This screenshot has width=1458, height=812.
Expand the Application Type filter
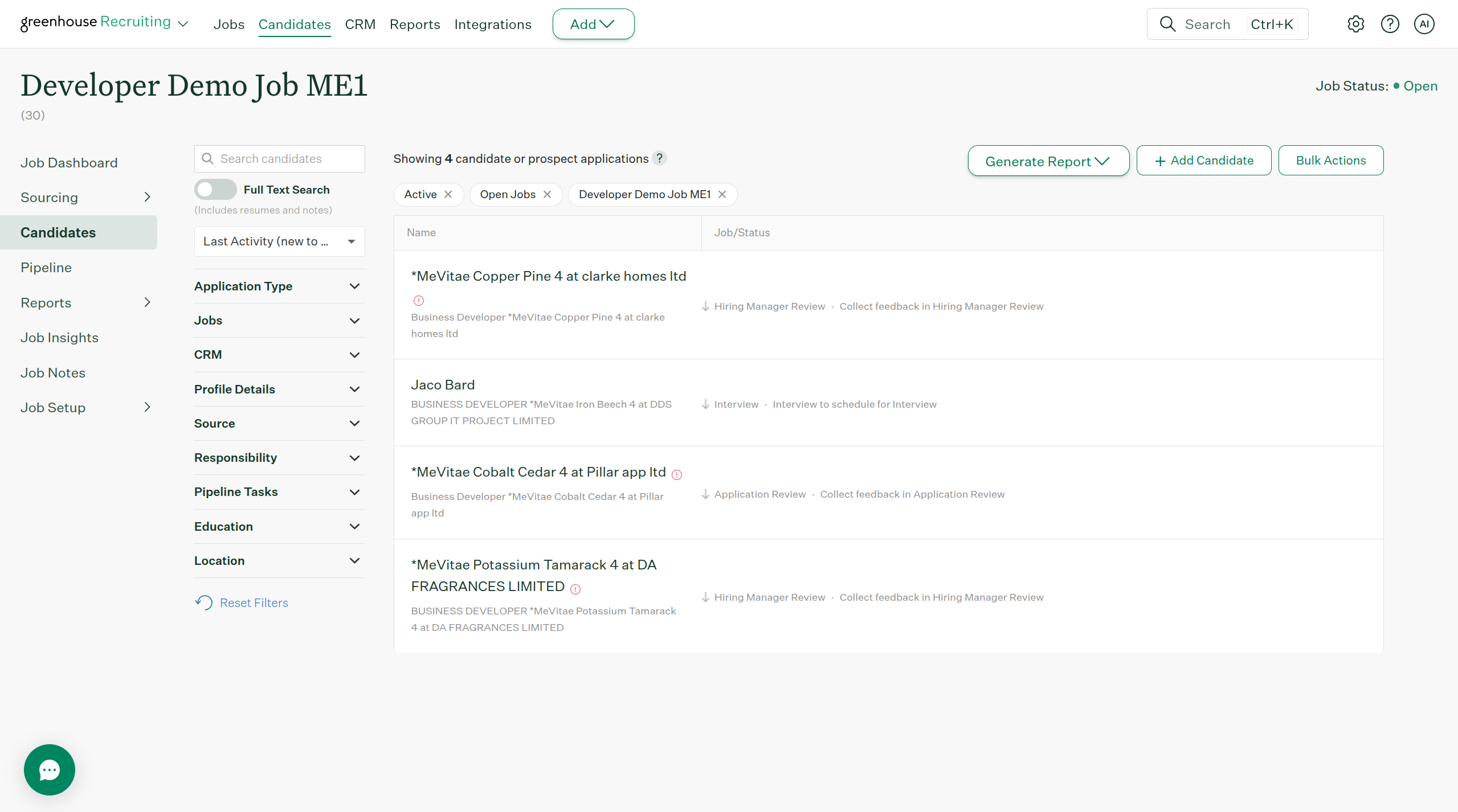click(x=279, y=286)
